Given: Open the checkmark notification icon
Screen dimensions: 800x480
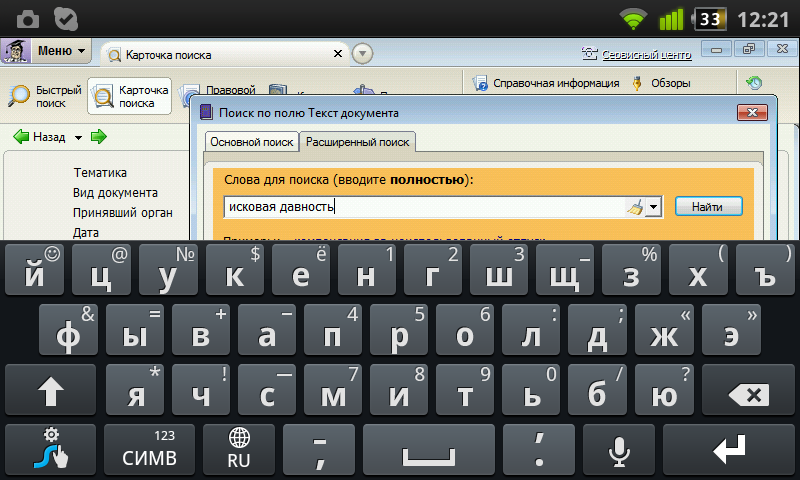Looking at the screenshot, I should 66,19.
